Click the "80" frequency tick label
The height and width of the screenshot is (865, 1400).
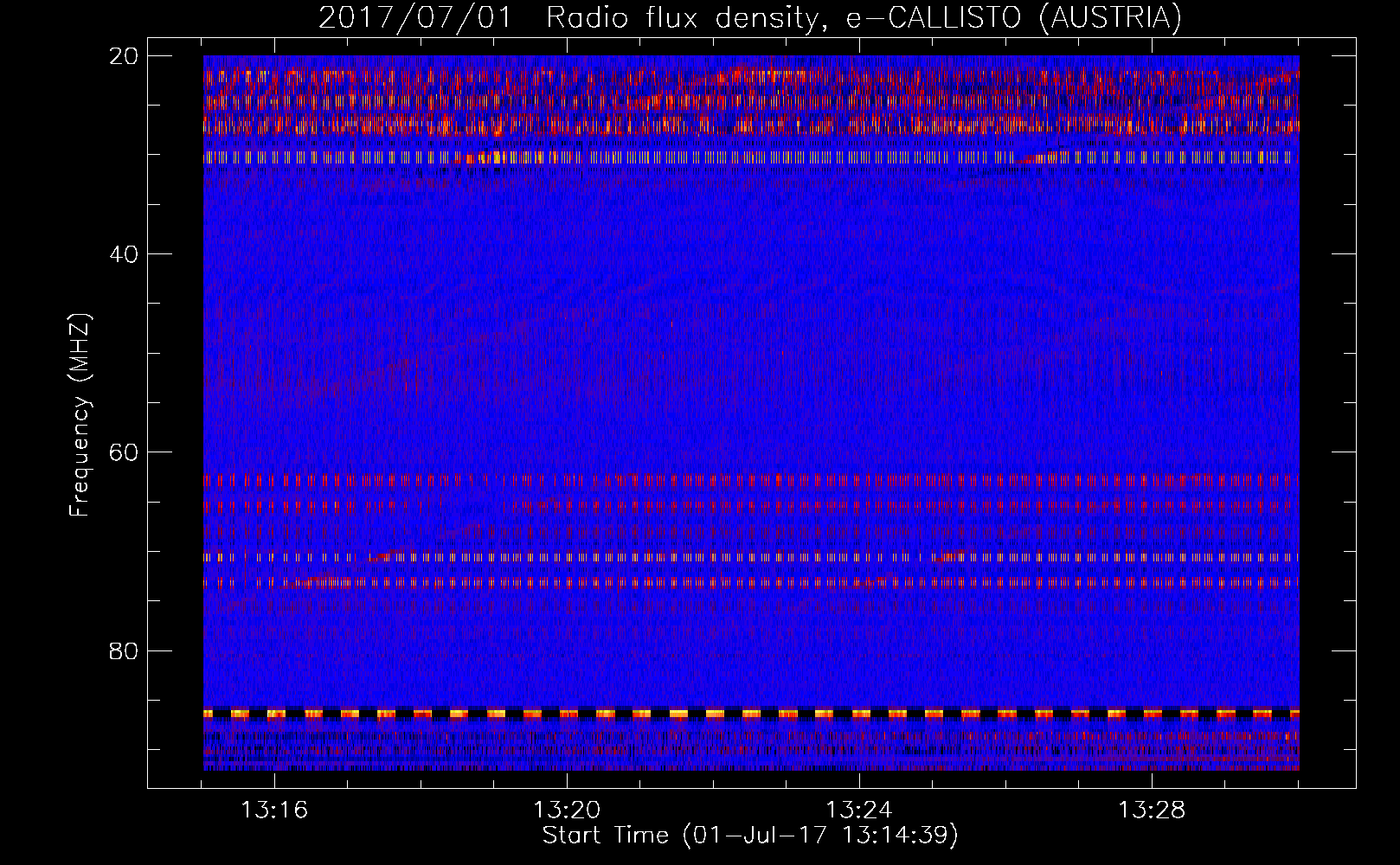pyautogui.click(x=125, y=650)
